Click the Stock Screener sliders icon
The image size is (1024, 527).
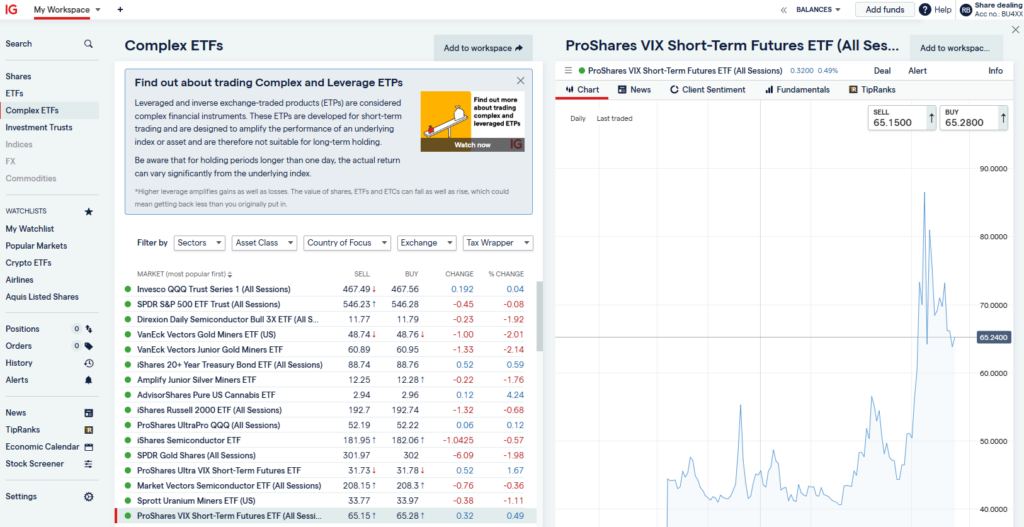click(89, 464)
